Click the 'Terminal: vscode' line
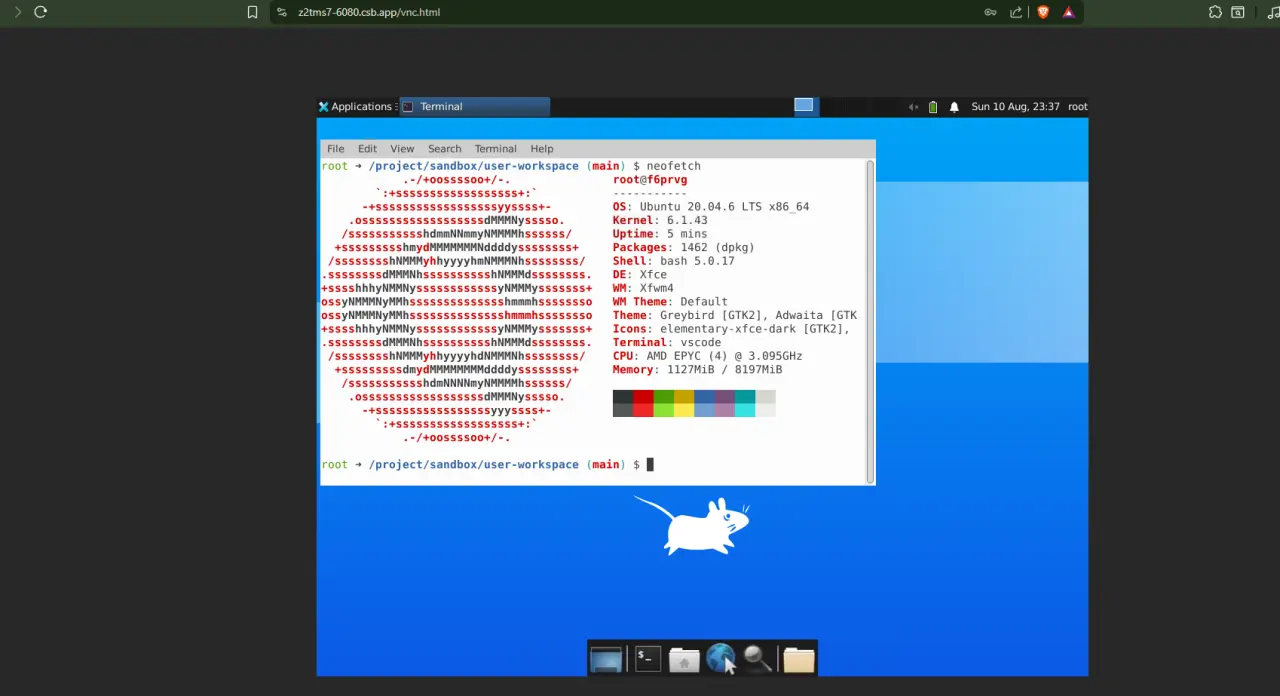 [667, 342]
